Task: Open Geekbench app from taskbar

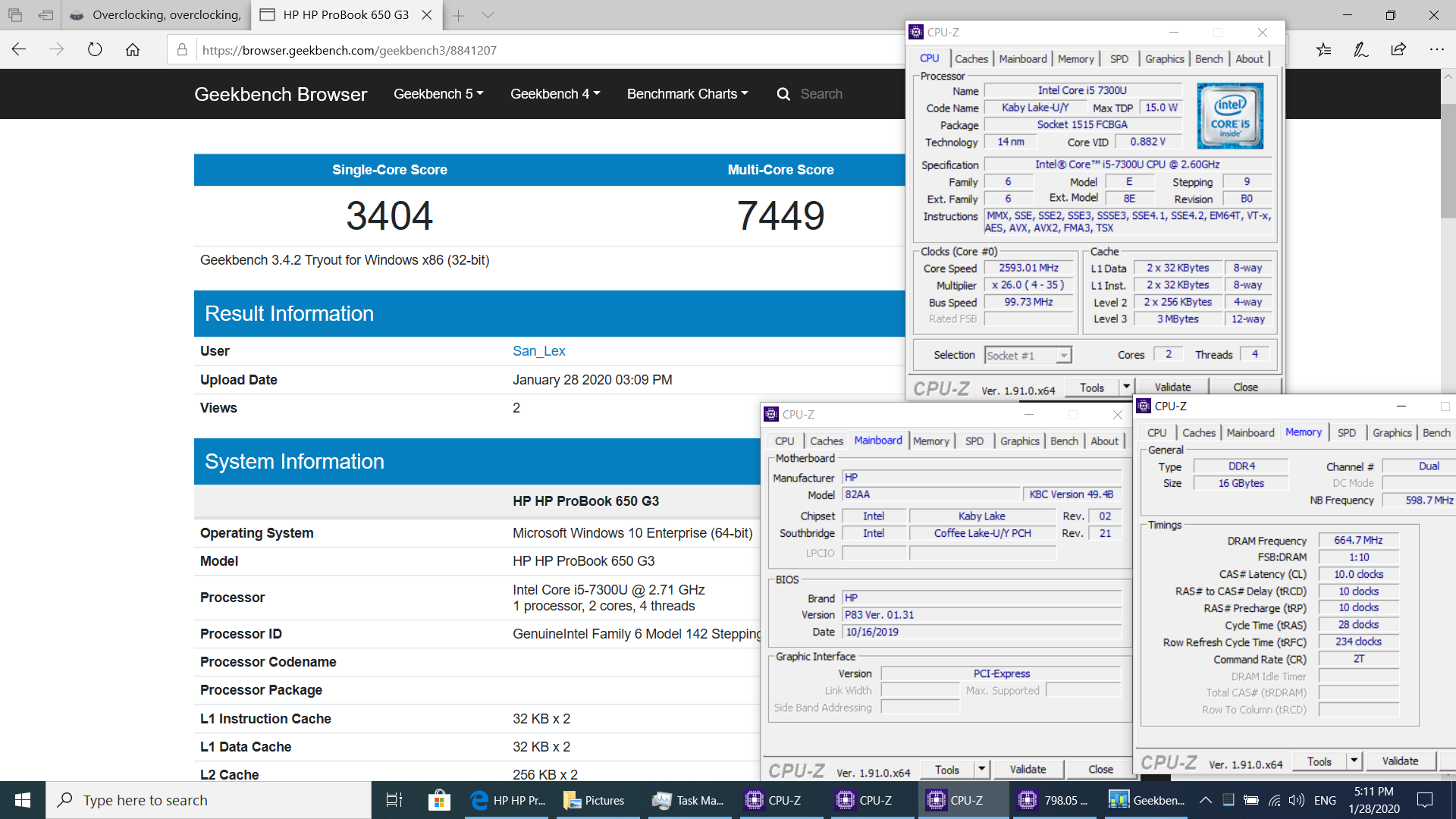Action: (1147, 800)
